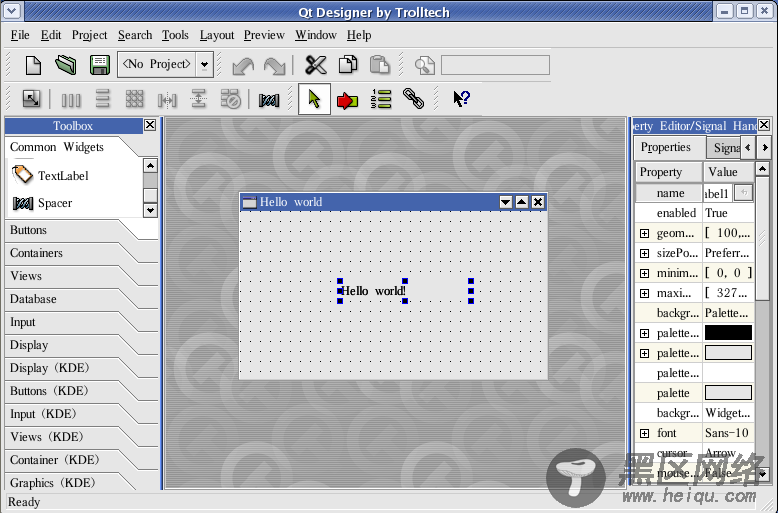
Task: Add a spacer from the layout toolbar
Action: 269,100
